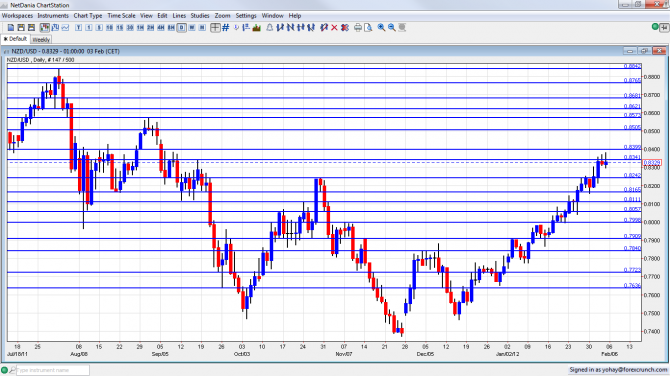Select the 1 minute time scale
Screen dimensions: 670x376
click(x=89, y=27)
